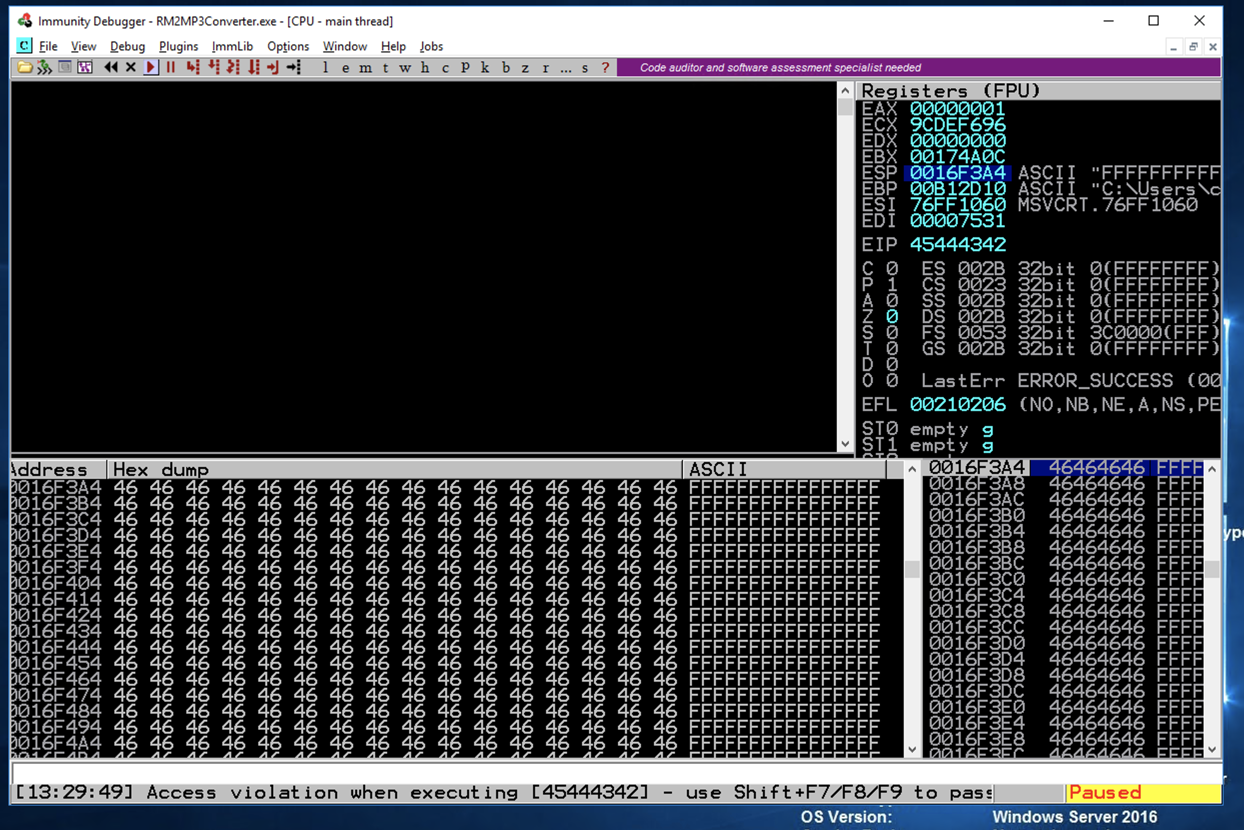Open the Options menu

(288, 46)
